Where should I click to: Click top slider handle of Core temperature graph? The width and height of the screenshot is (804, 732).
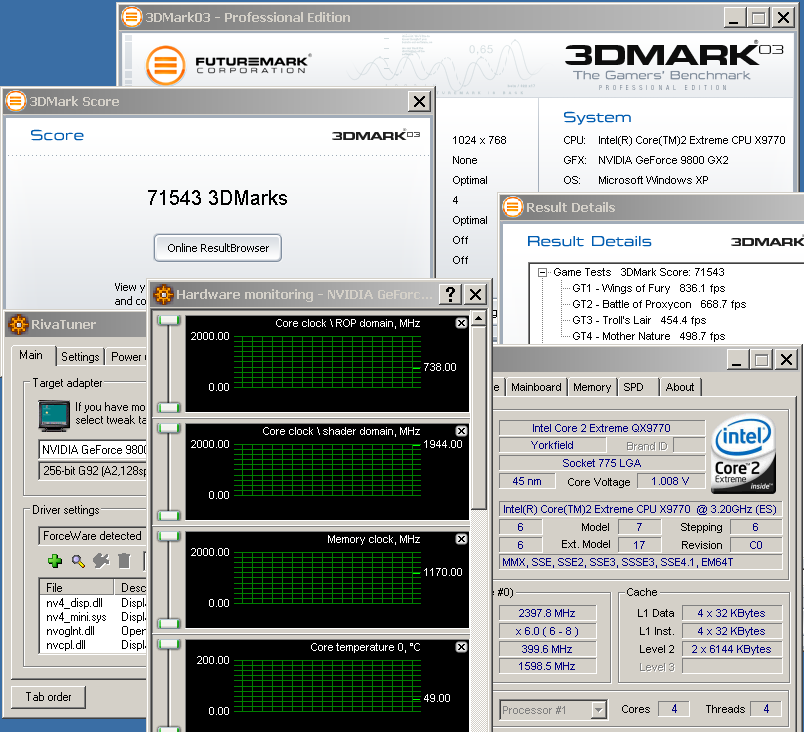[169, 644]
